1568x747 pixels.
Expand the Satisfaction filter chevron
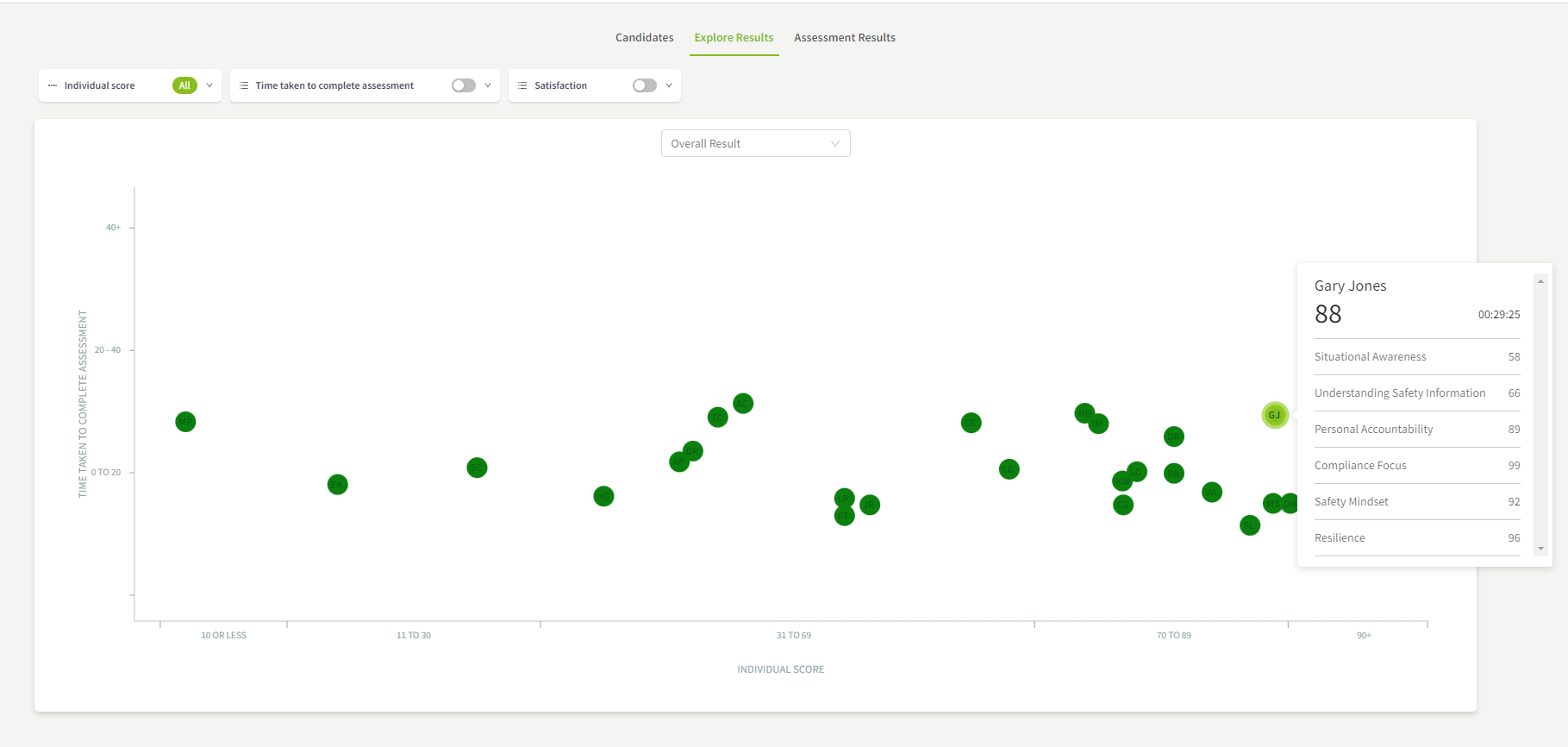pyautogui.click(x=669, y=85)
